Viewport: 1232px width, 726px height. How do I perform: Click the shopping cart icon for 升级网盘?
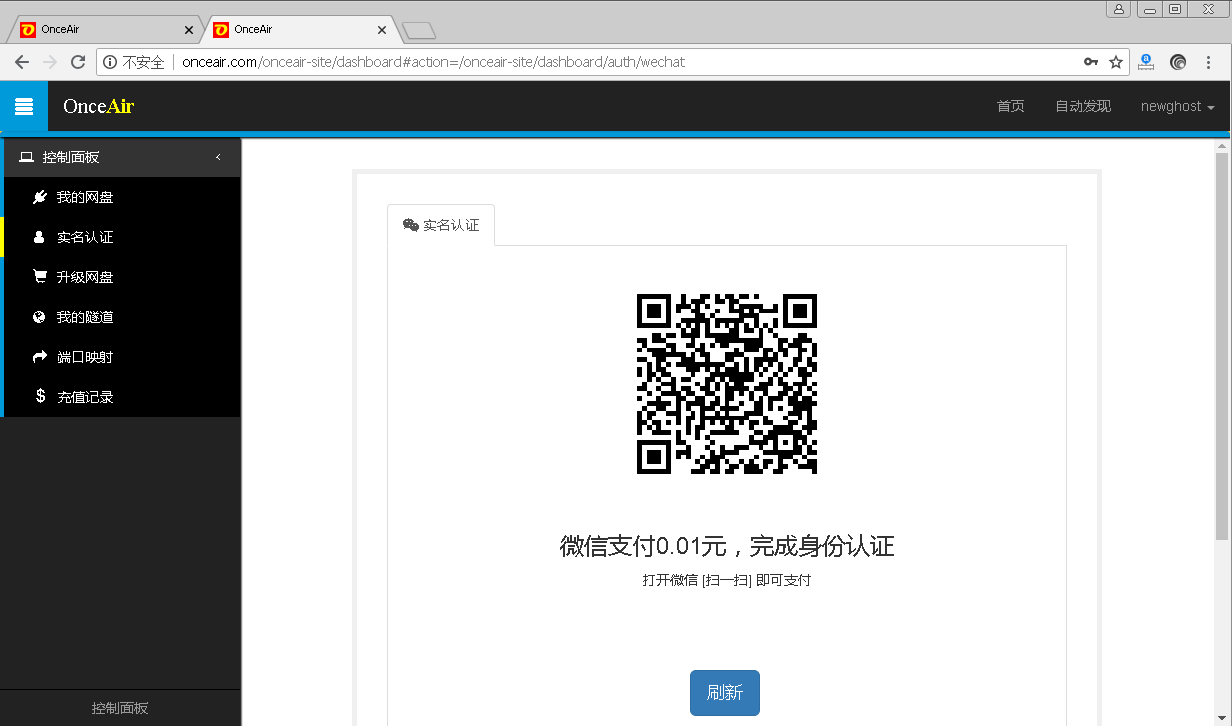pos(40,277)
